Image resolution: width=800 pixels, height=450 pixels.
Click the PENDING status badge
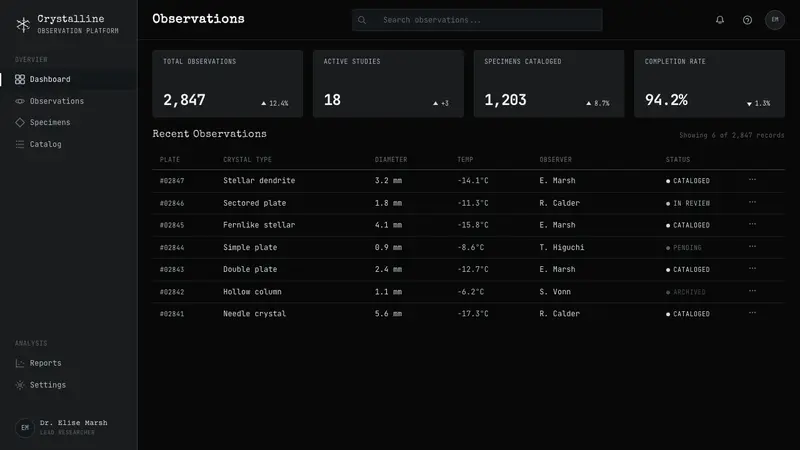tap(684, 247)
